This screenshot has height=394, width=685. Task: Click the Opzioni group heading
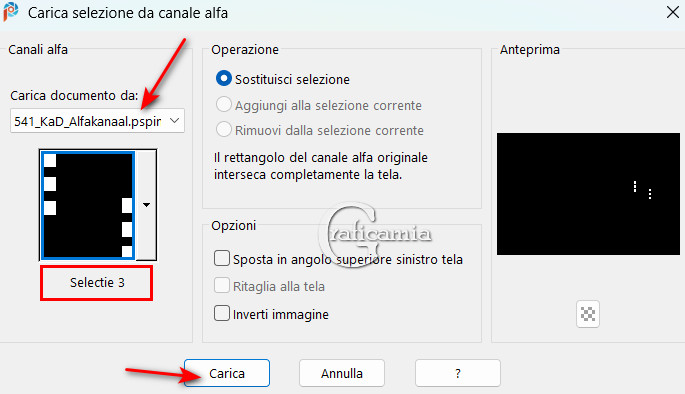pyautogui.click(x=233, y=225)
